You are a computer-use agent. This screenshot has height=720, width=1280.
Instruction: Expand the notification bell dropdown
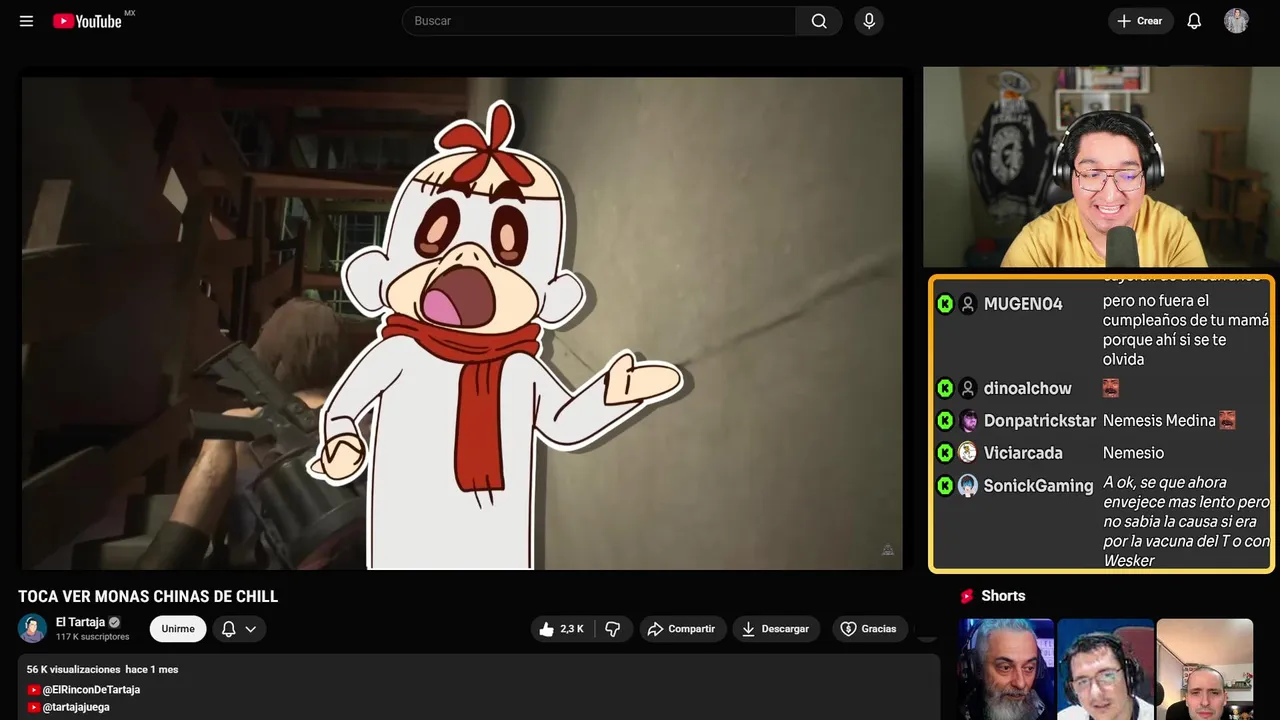click(239, 629)
